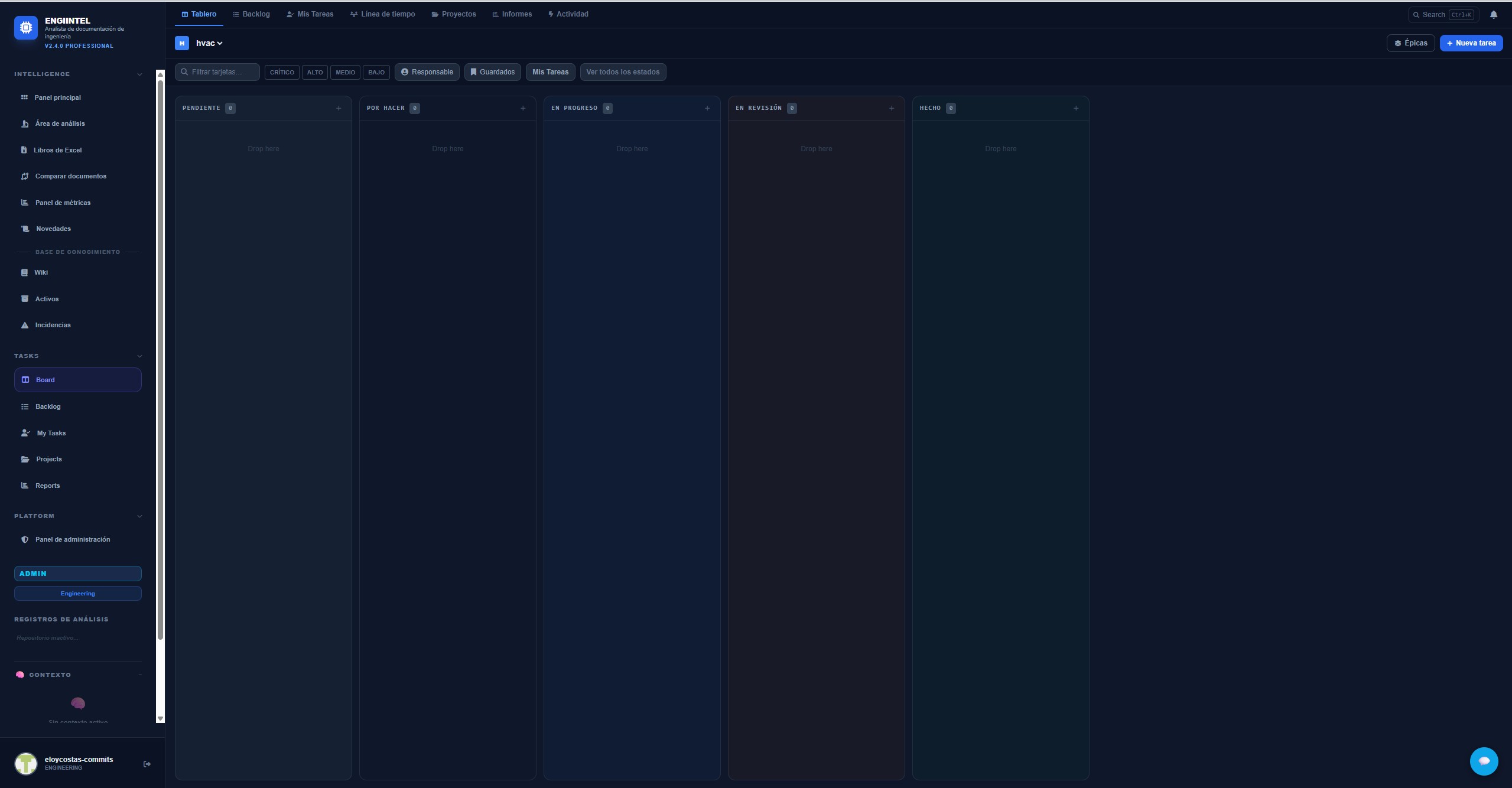Open Activos in sidebar
Screen dimensions: 1512x788
(x=78, y=299)
